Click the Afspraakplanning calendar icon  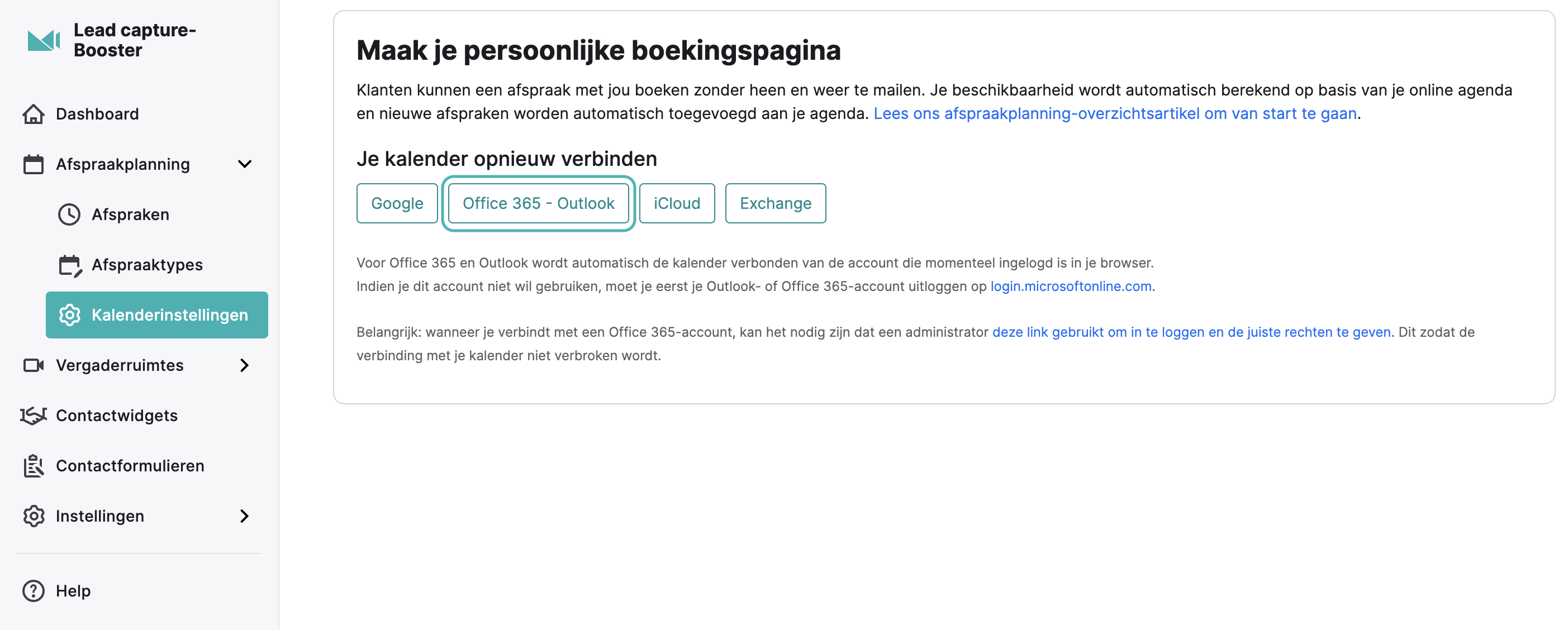34,164
